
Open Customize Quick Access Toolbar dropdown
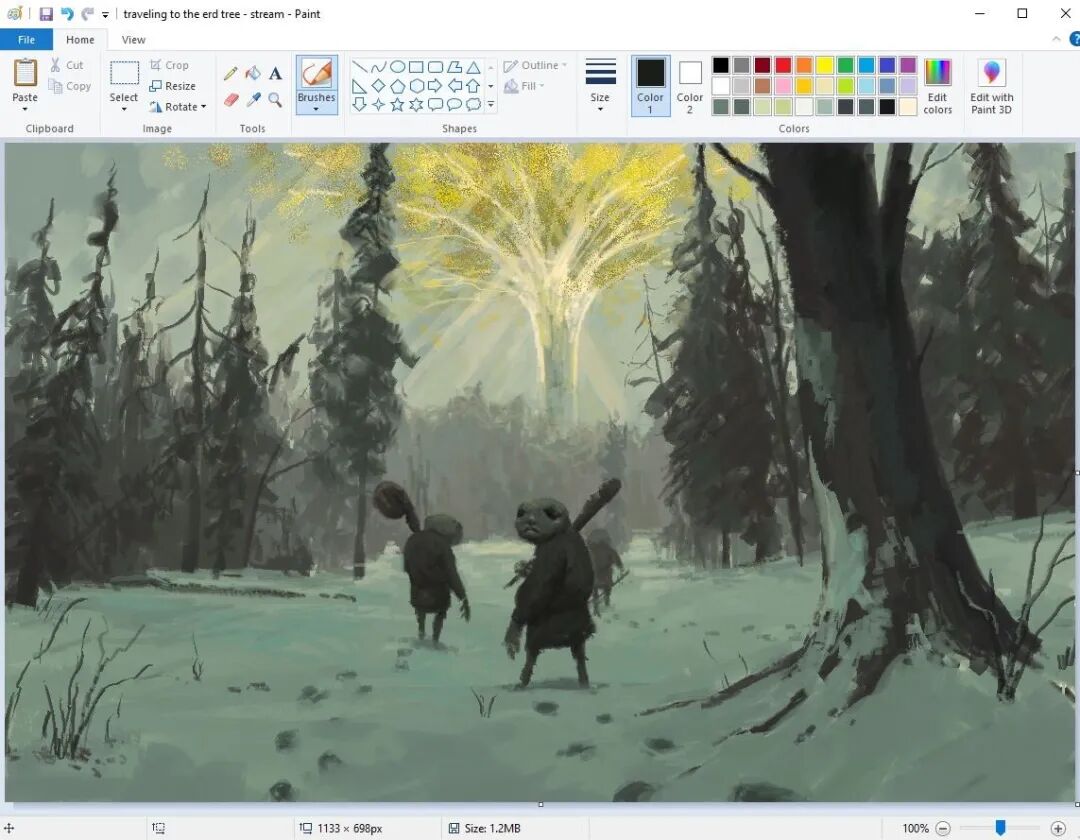pos(105,14)
